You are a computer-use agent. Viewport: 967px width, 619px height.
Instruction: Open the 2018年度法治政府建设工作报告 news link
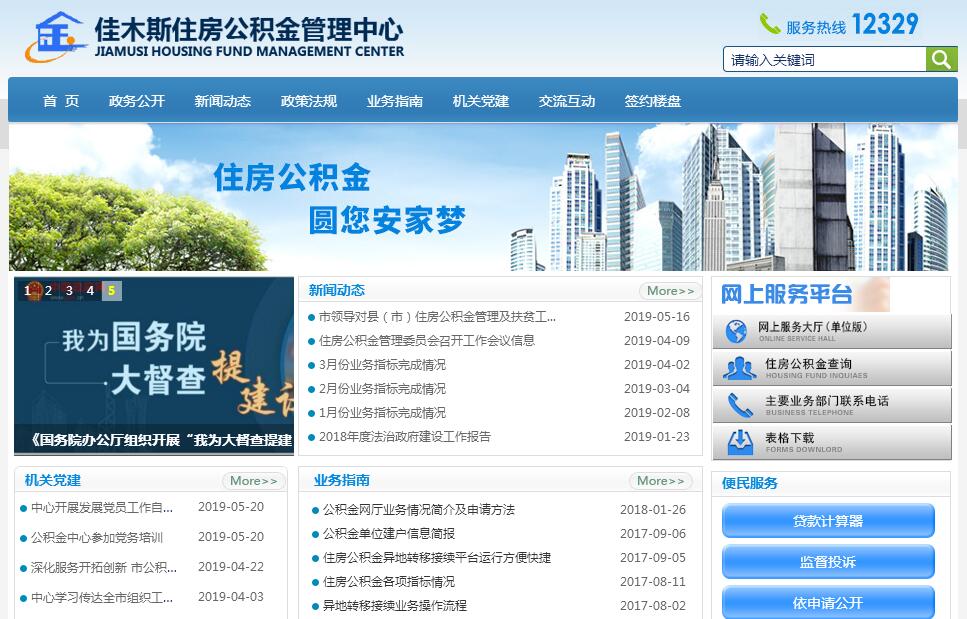point(405,437)
